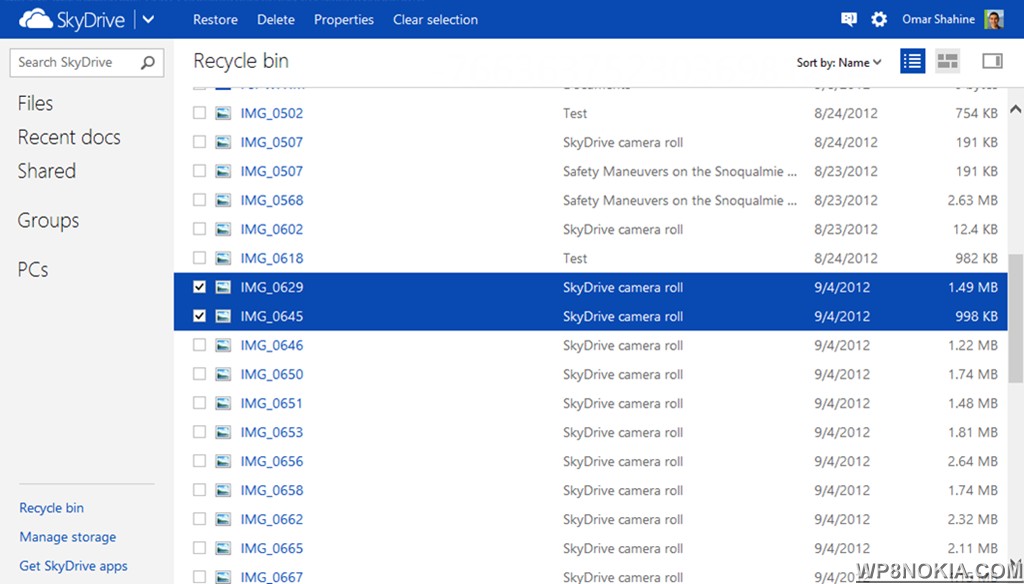Open the Sort by Name dropdown
The width and height of the screenshot is (1024, 584).
tap(839, 63)
